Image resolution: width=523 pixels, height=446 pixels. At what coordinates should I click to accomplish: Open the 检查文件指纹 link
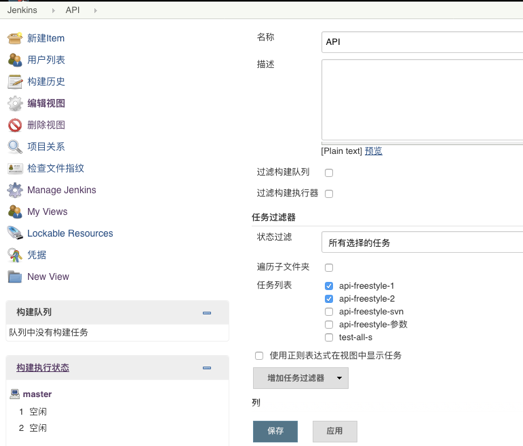pyautogui.click(x=56, y=168)
